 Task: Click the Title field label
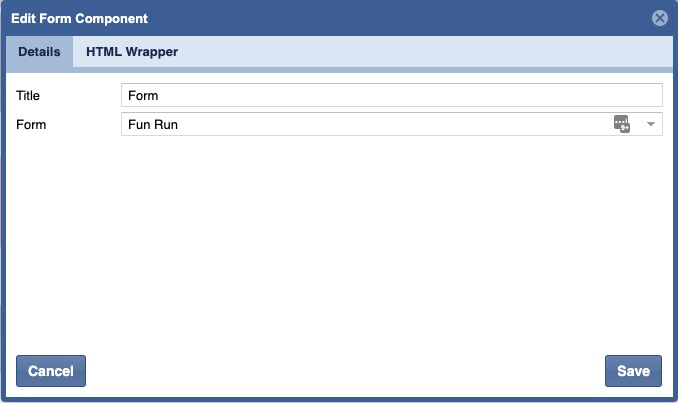pyautogui.click(x=29, y=95)
